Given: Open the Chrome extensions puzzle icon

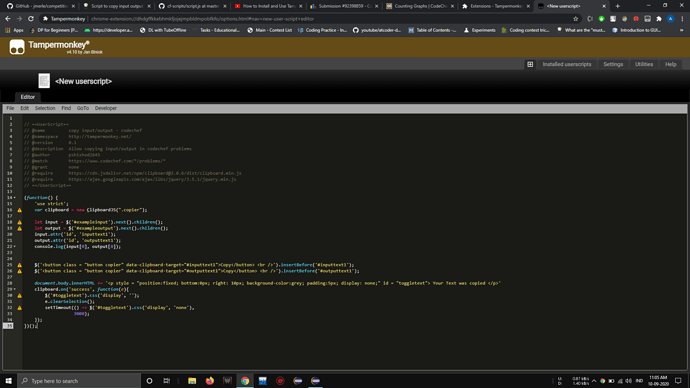Looking at the screenshot, I should [659, 19].
